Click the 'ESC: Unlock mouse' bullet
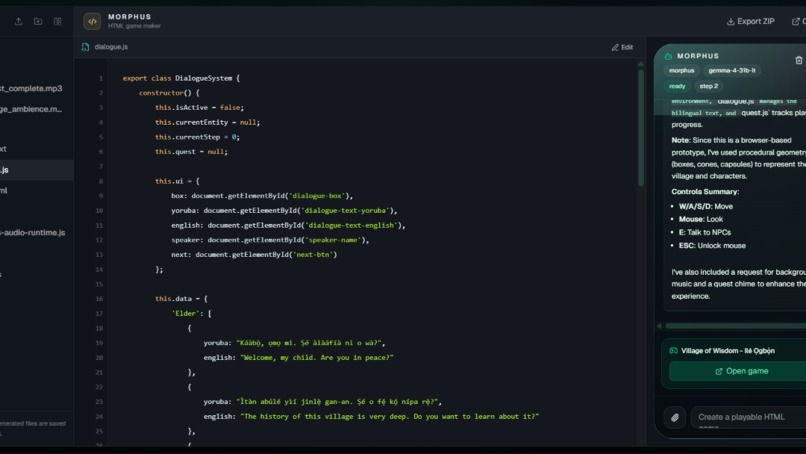806x454 pixels. 712,246
